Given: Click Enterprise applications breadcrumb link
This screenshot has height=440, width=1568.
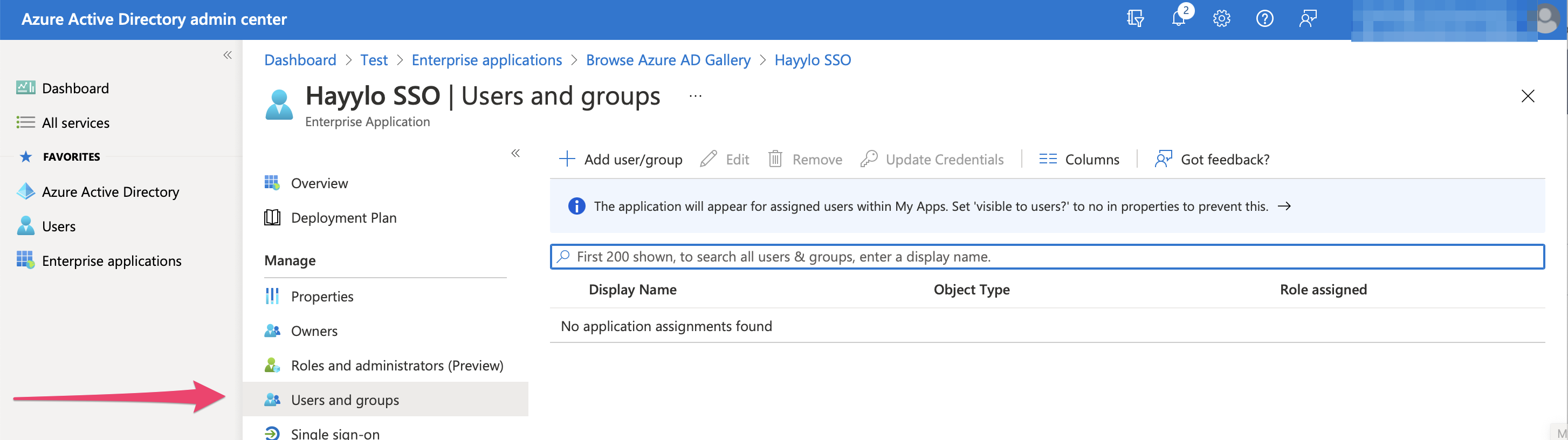Looking at the screenshot, I should tap(486, 60).
